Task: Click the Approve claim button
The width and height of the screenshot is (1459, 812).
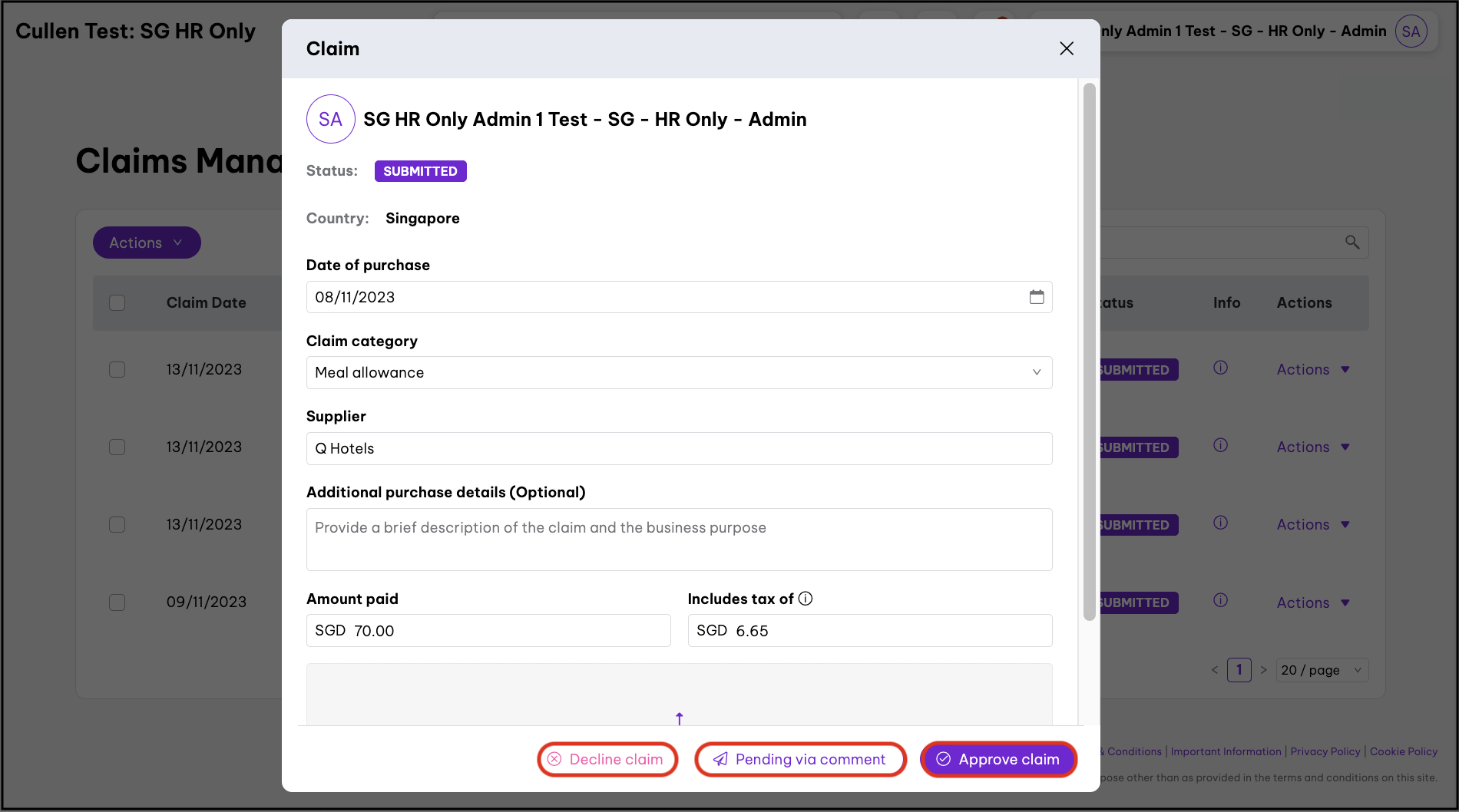Action: tap(998, 759)
